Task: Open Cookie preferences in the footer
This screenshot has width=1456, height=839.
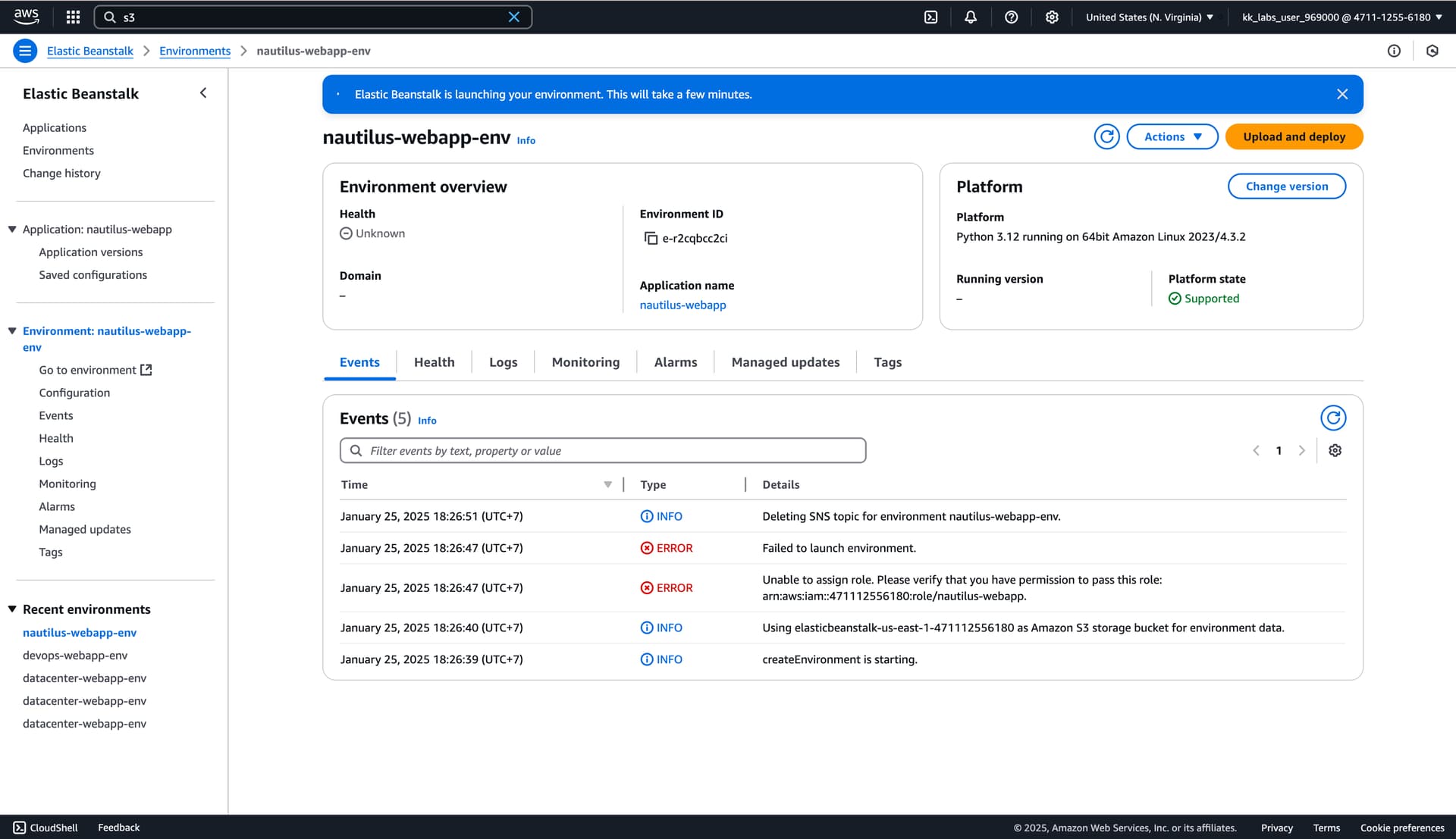Action: 1402,828
